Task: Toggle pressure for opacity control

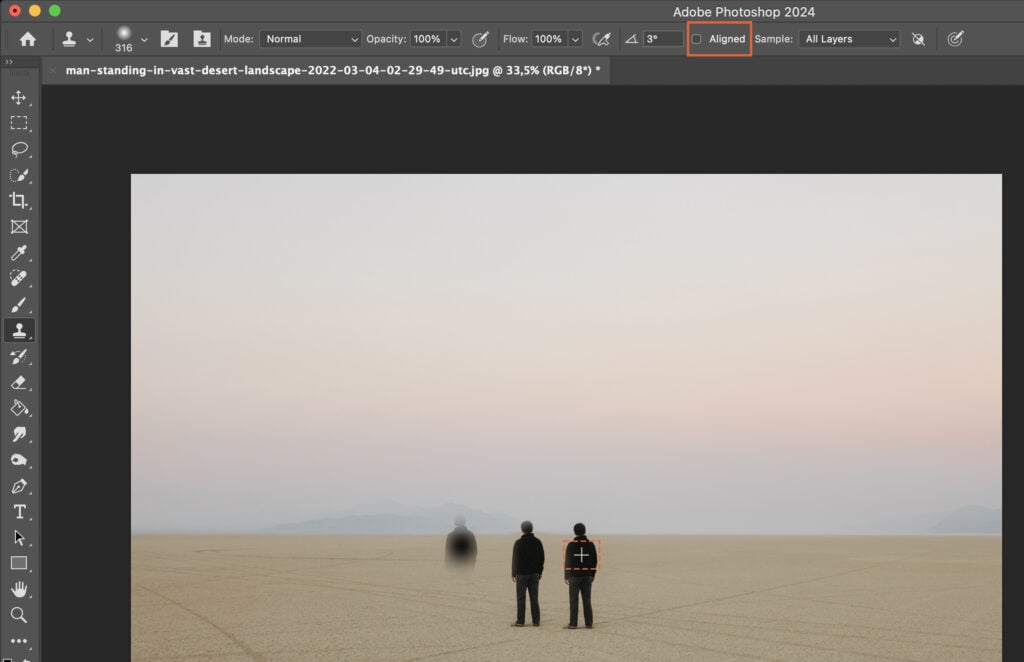Action: pos(479,39)
